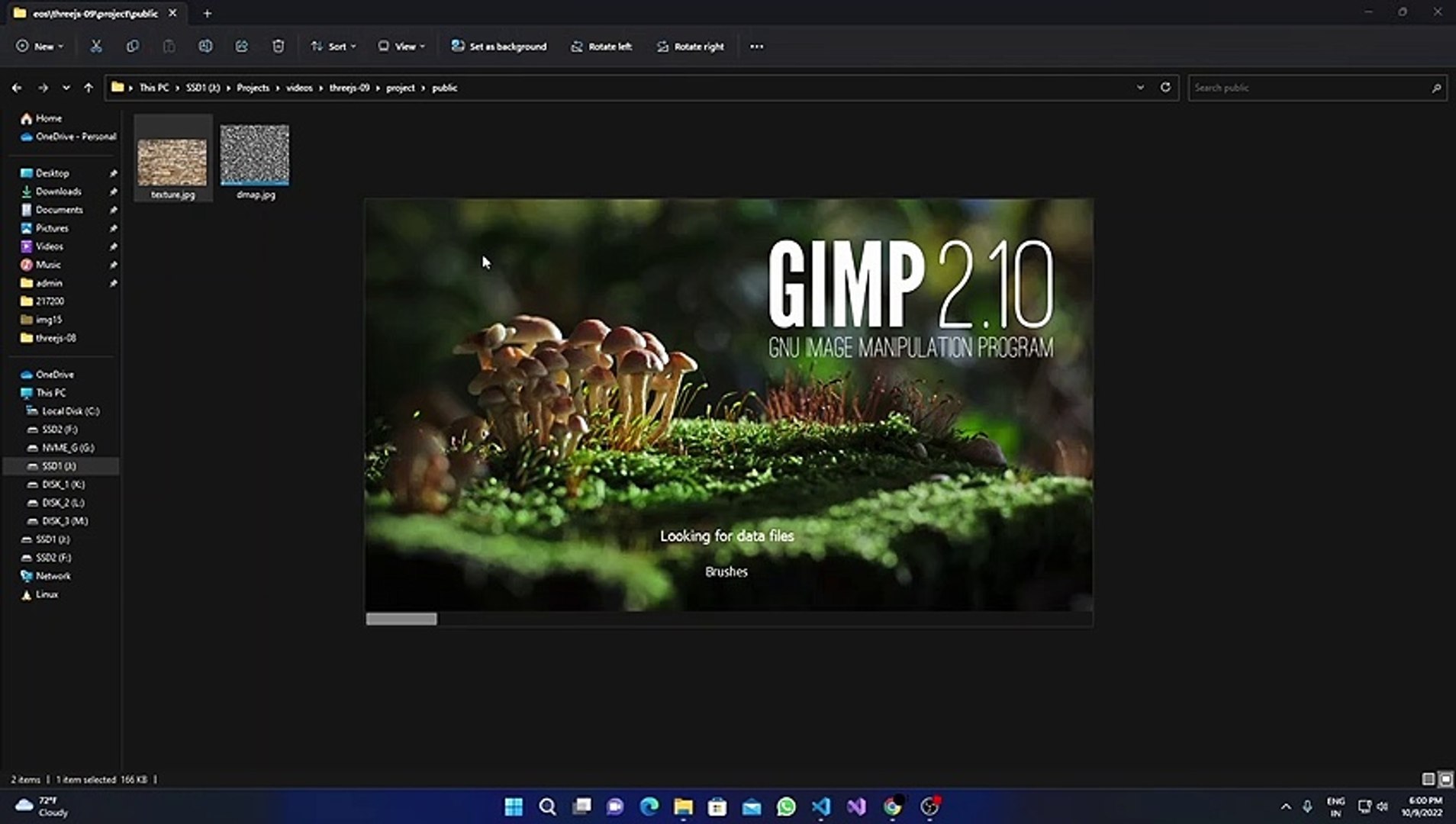Open the threejs-08 sidebar folder
Viewport: 1456px width, 824px height.
(x=56, y=338)
